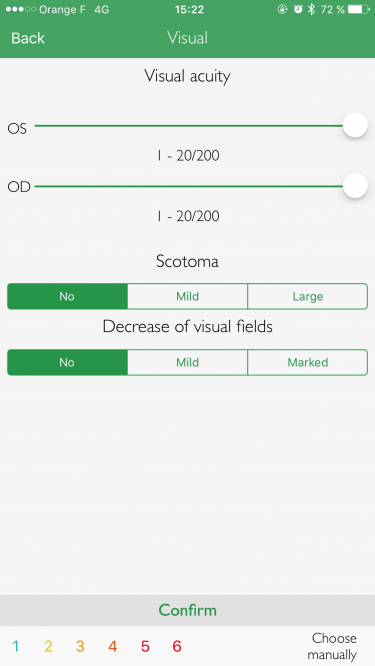Tap the battery icon in status bar

[x=358, y=9]
